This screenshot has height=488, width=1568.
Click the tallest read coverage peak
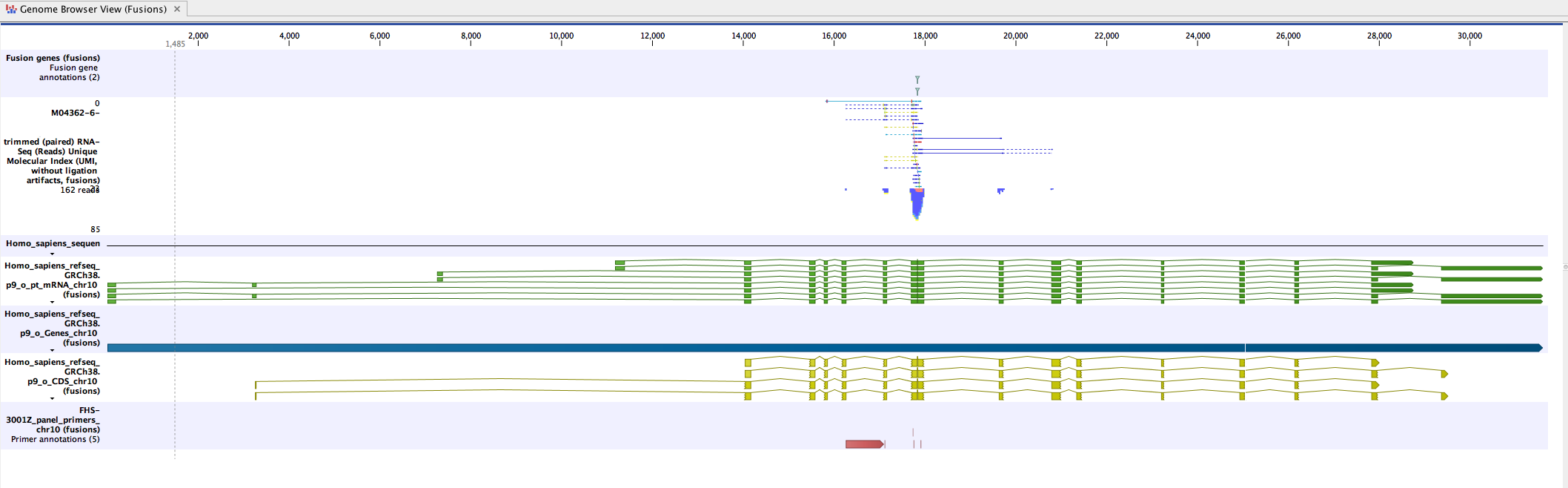(917, 204)
